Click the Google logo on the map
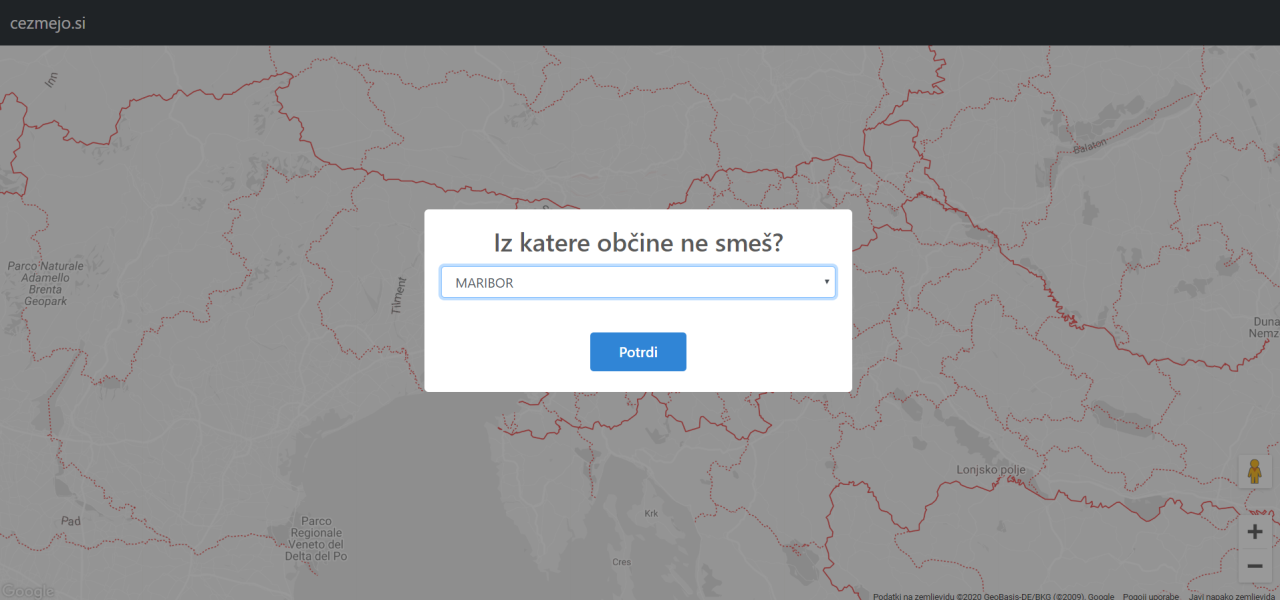This screenshot has width=1280, height=600. point(27,591)
